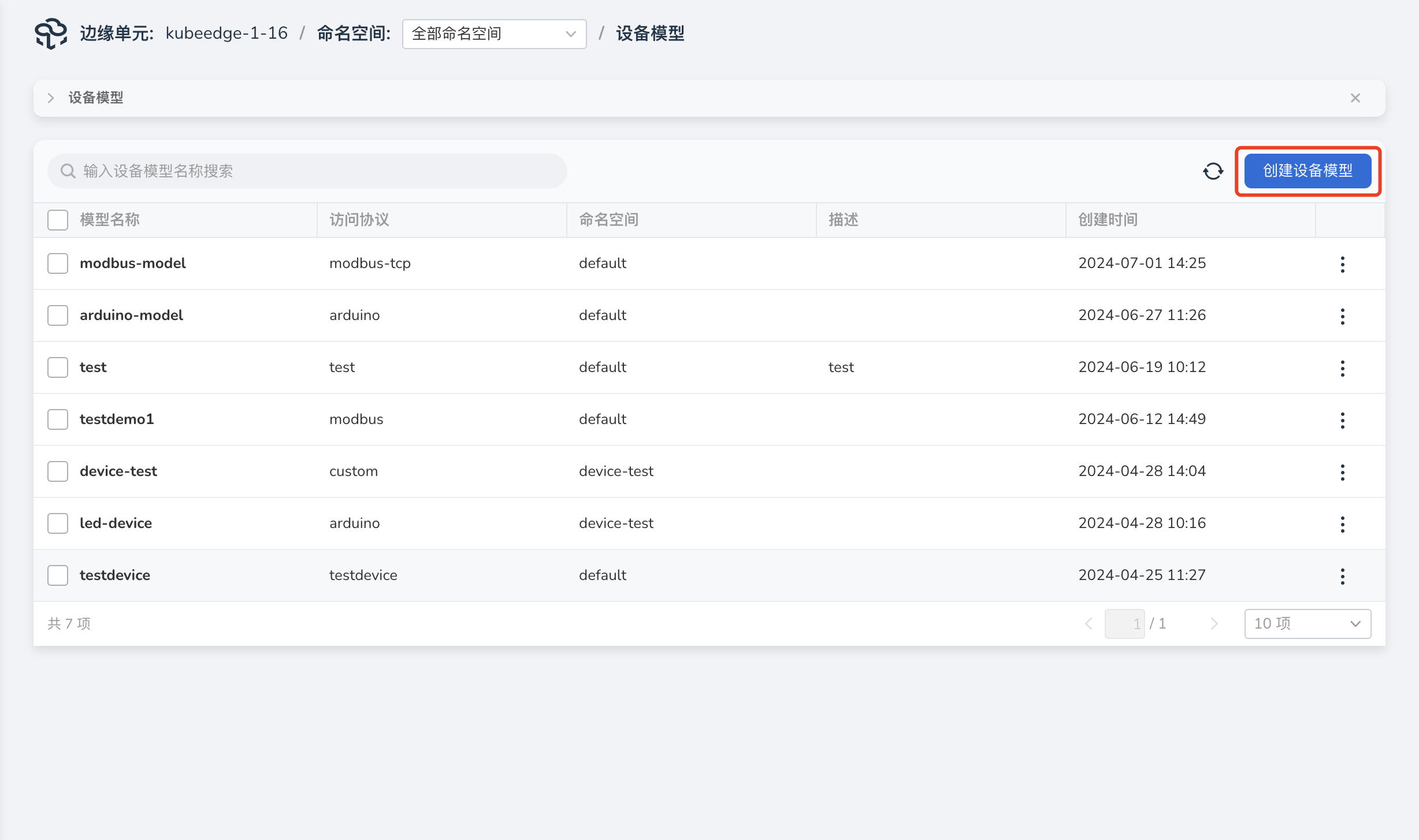This screenshot has height=840, width=1419.
Task: Open the 全部命名空间 namespace dropdown
Action: [494, 34]
